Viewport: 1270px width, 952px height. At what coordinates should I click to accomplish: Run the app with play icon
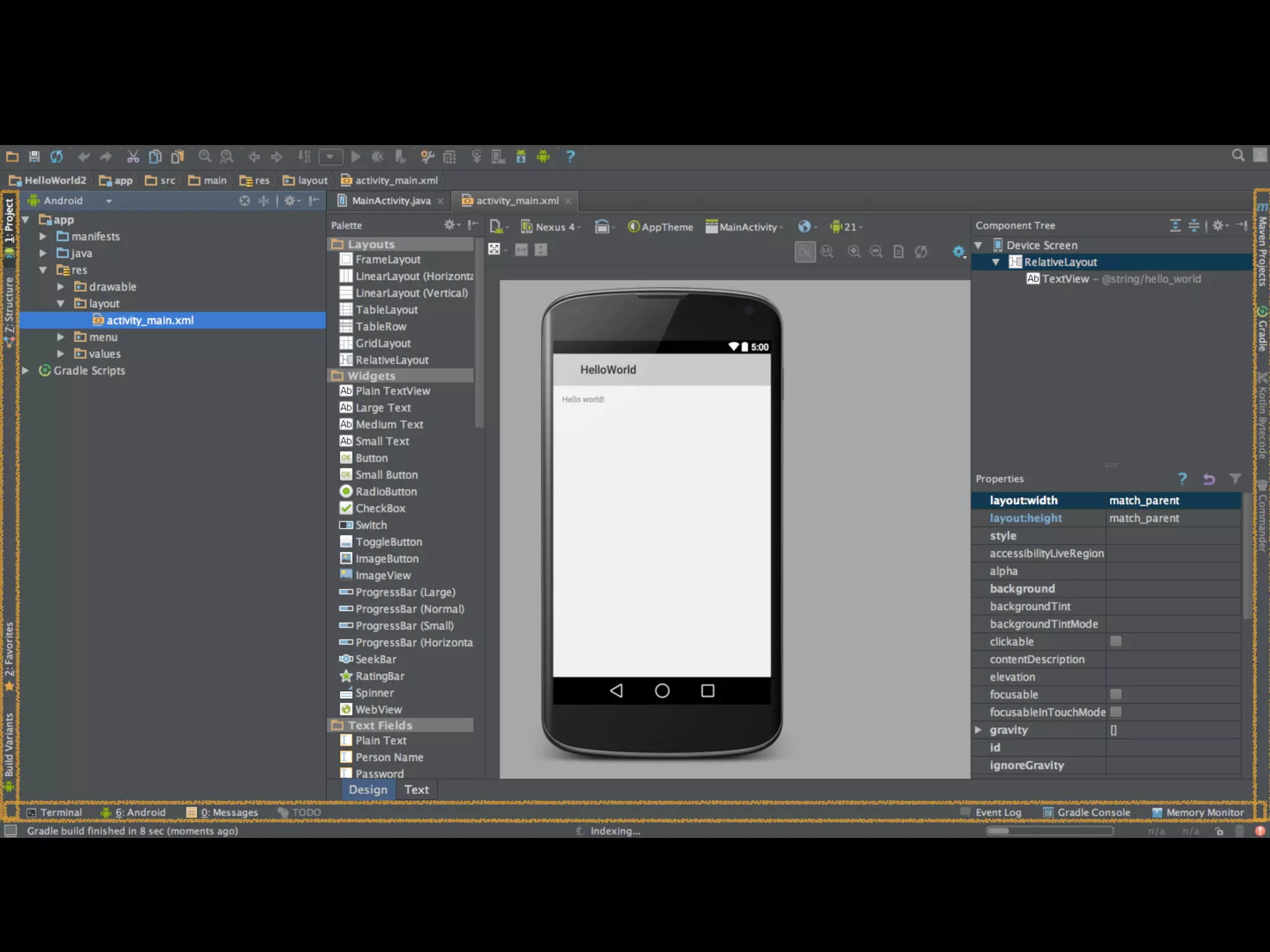(355, 157)
